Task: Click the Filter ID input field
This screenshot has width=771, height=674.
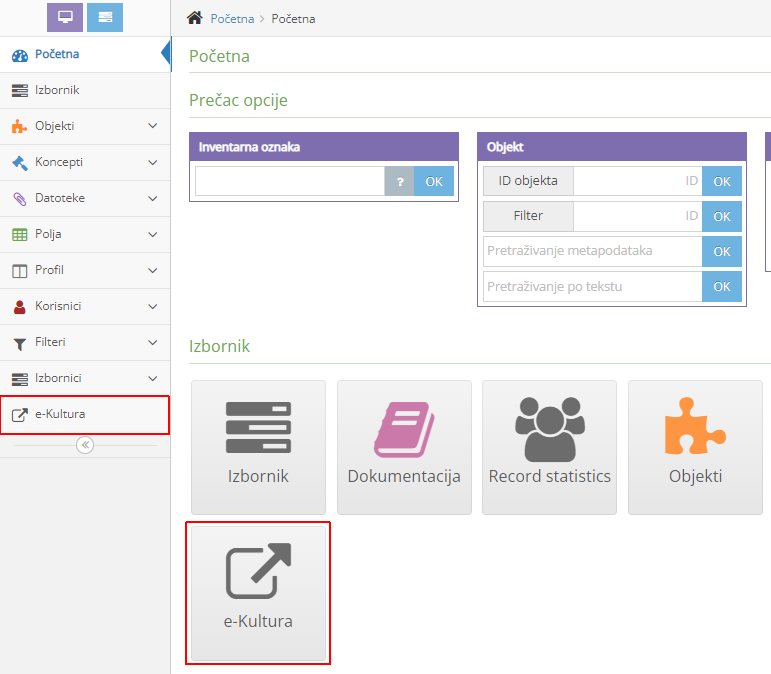Action: [638, 216]
